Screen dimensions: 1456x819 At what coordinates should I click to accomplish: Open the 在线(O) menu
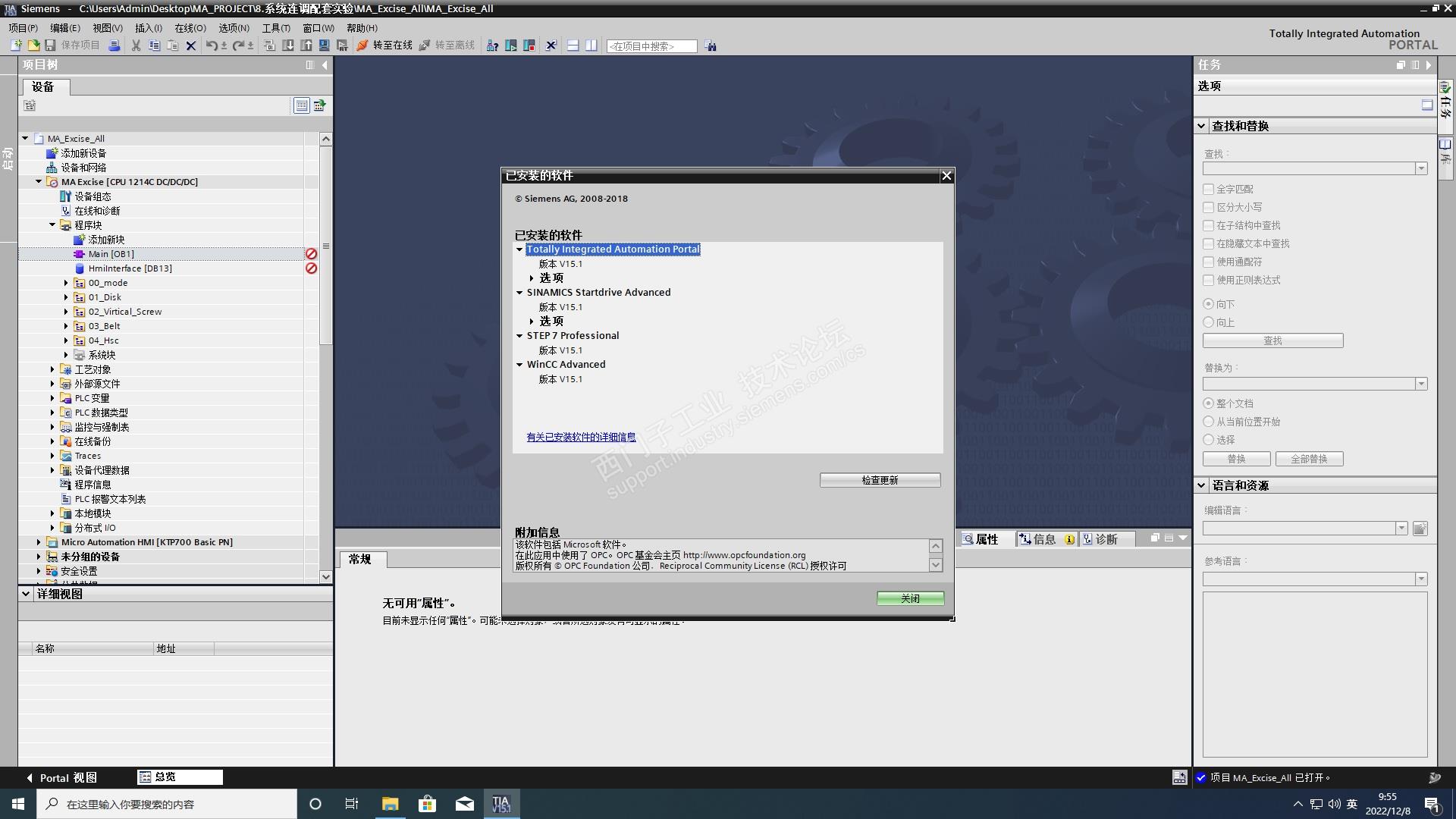[x=190, y=28]
